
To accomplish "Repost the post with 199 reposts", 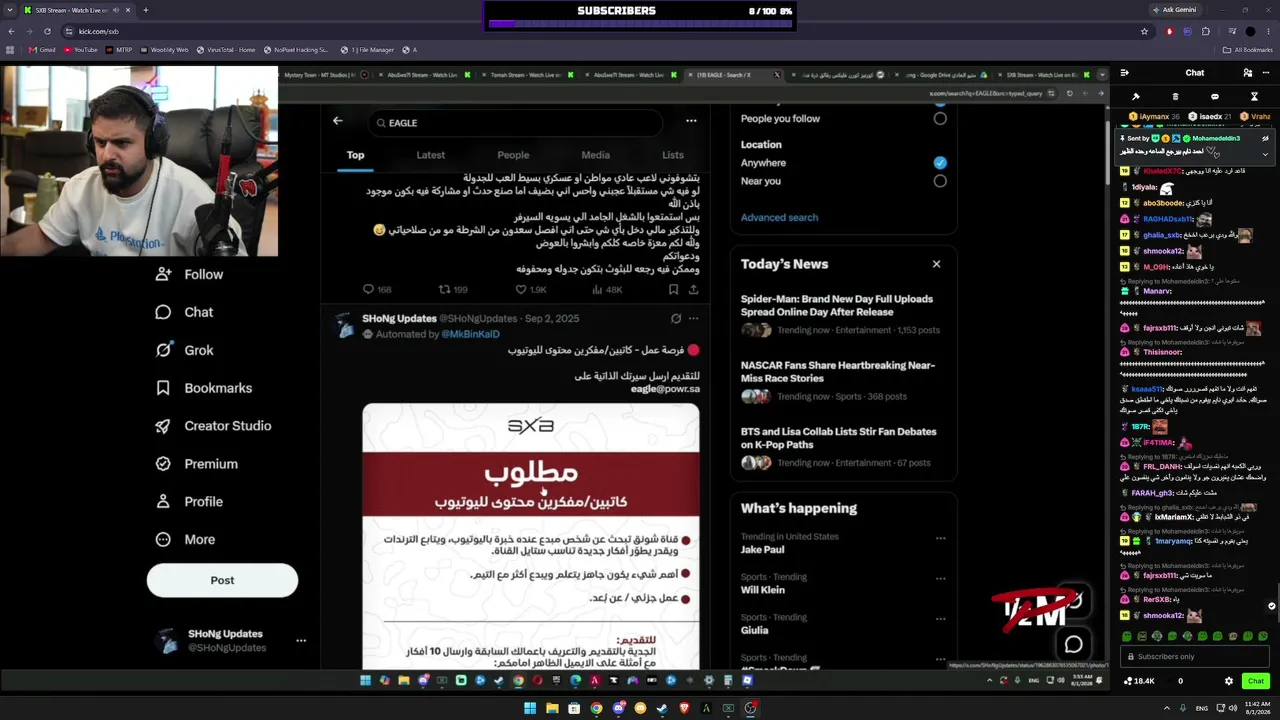I will [x=454, y=290].
